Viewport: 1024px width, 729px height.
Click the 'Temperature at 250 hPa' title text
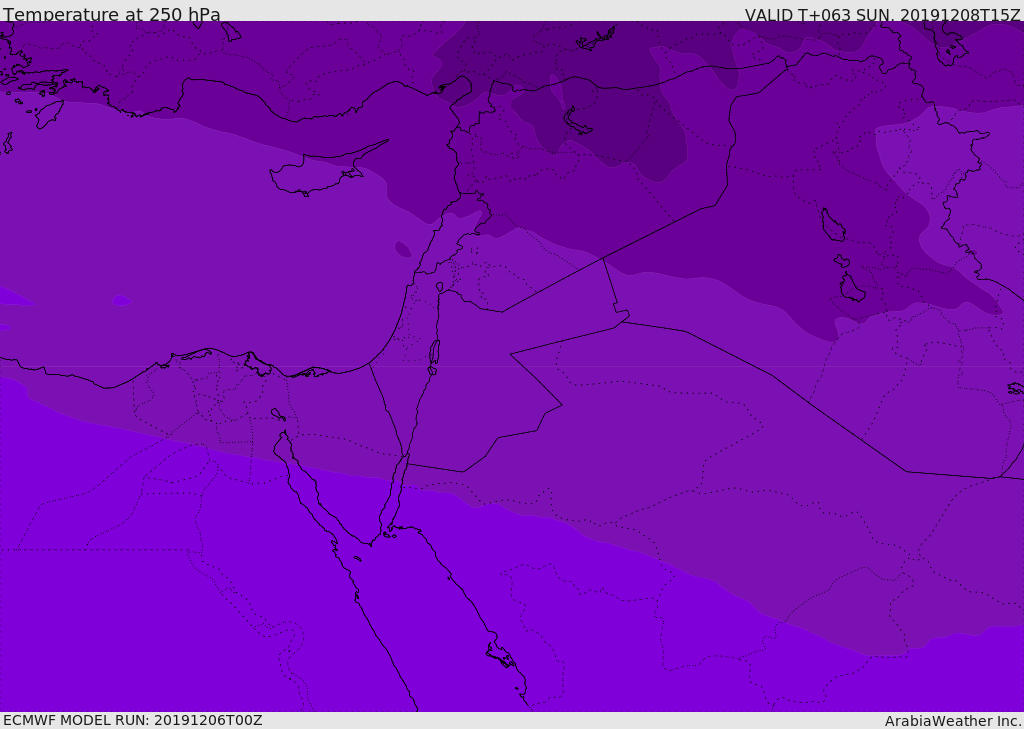click(x=112, y=14)
